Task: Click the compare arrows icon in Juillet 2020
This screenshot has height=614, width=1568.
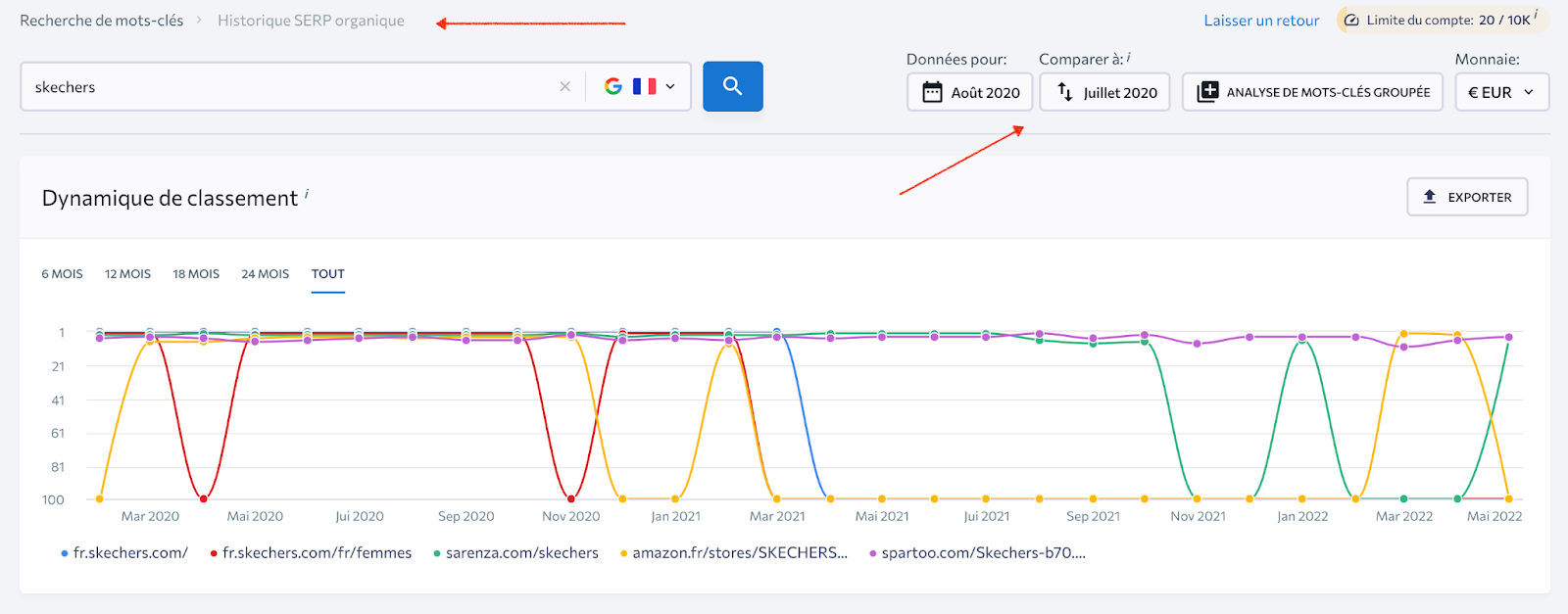Action: (1065, 92)
